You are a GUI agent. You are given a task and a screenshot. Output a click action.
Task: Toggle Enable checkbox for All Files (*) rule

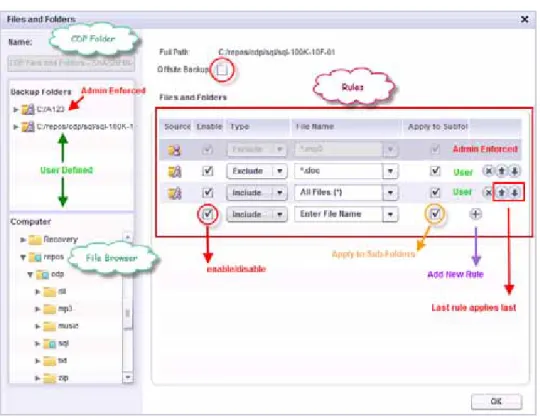click(208, 192)
